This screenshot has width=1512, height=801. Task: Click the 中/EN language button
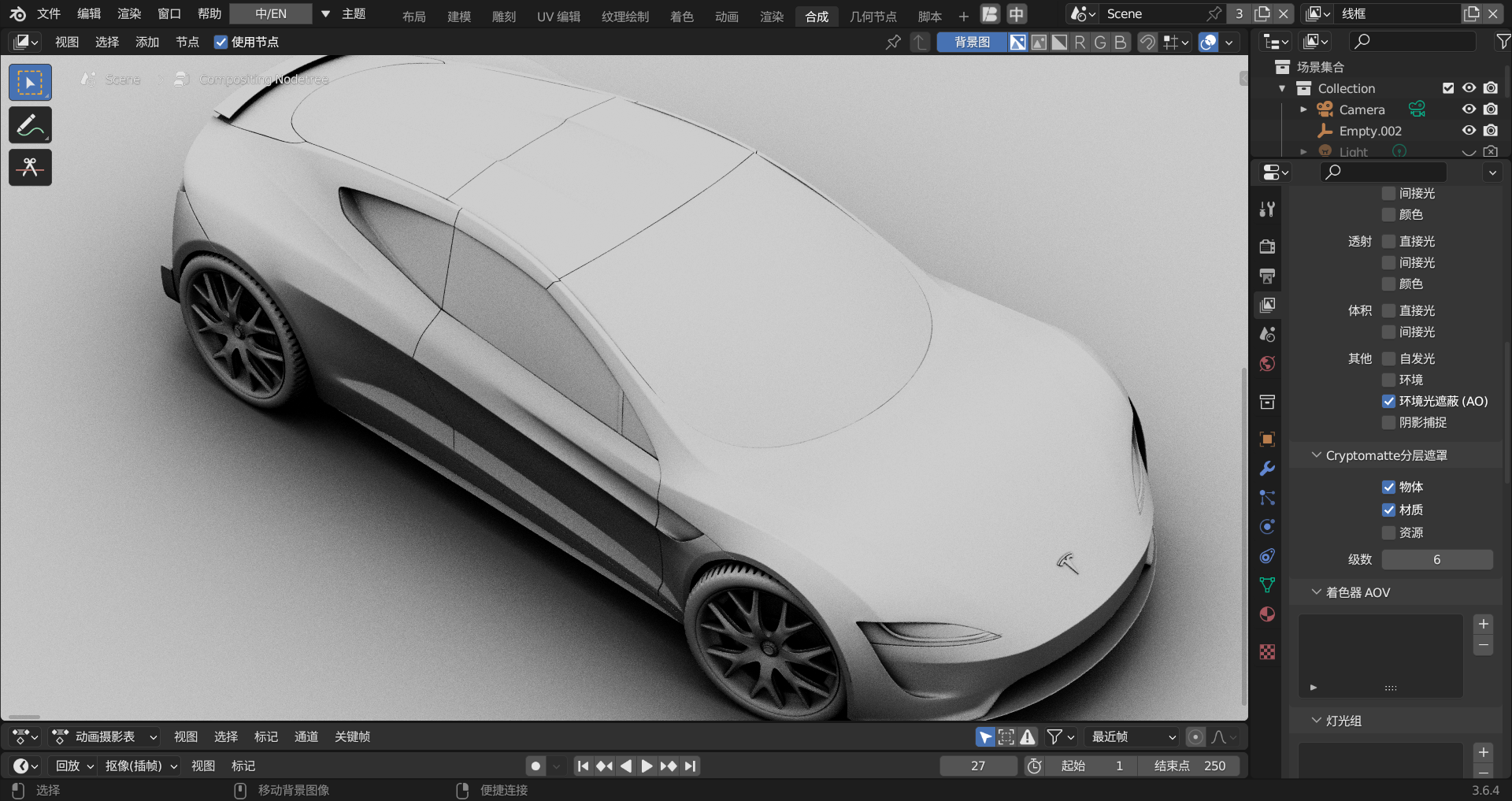(x=271, y=13)
